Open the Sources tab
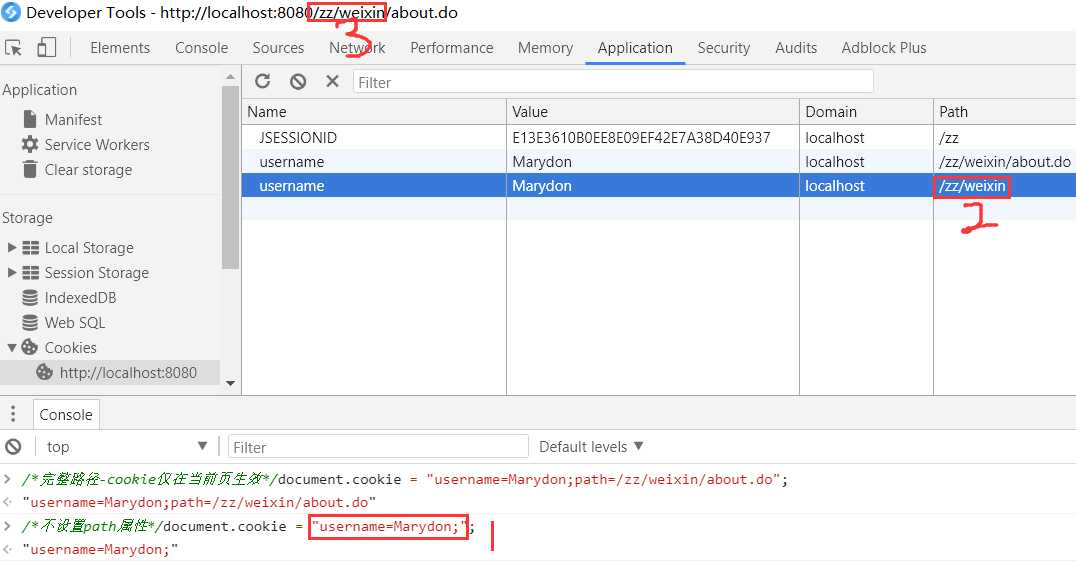This screenshot has height=565, width=1076. [278, 47]
